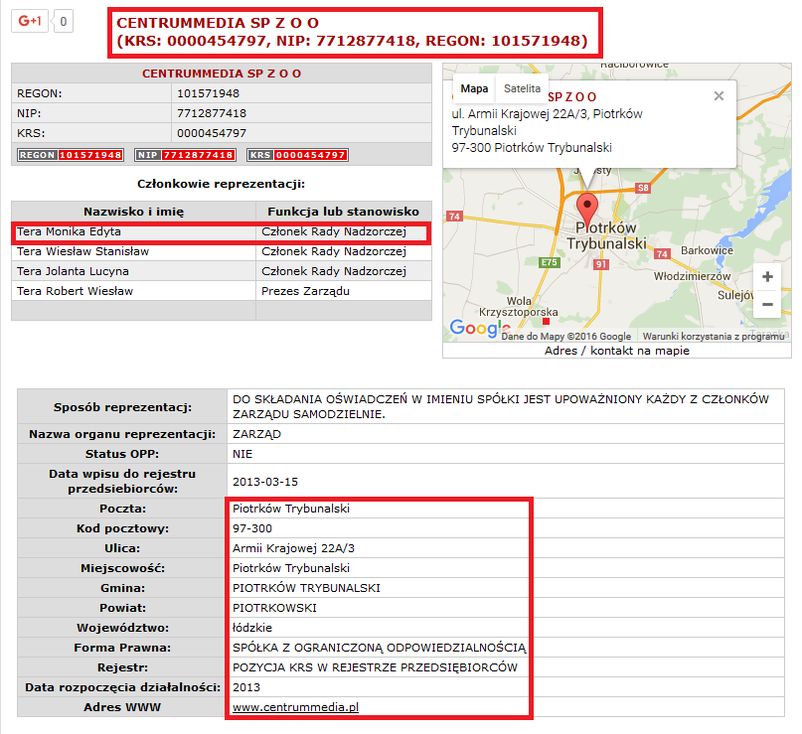Click the Google+ counter showing 0
The image size is (802, 734).
[63, 21]
